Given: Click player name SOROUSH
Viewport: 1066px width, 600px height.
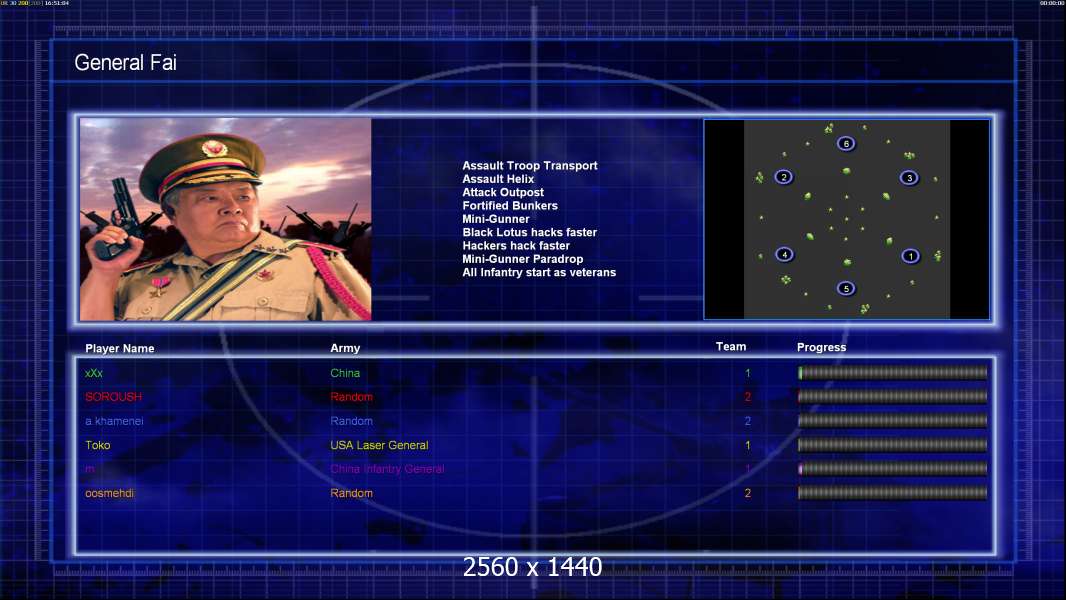Looking at the screenshot, I should (x=114, y=397).
